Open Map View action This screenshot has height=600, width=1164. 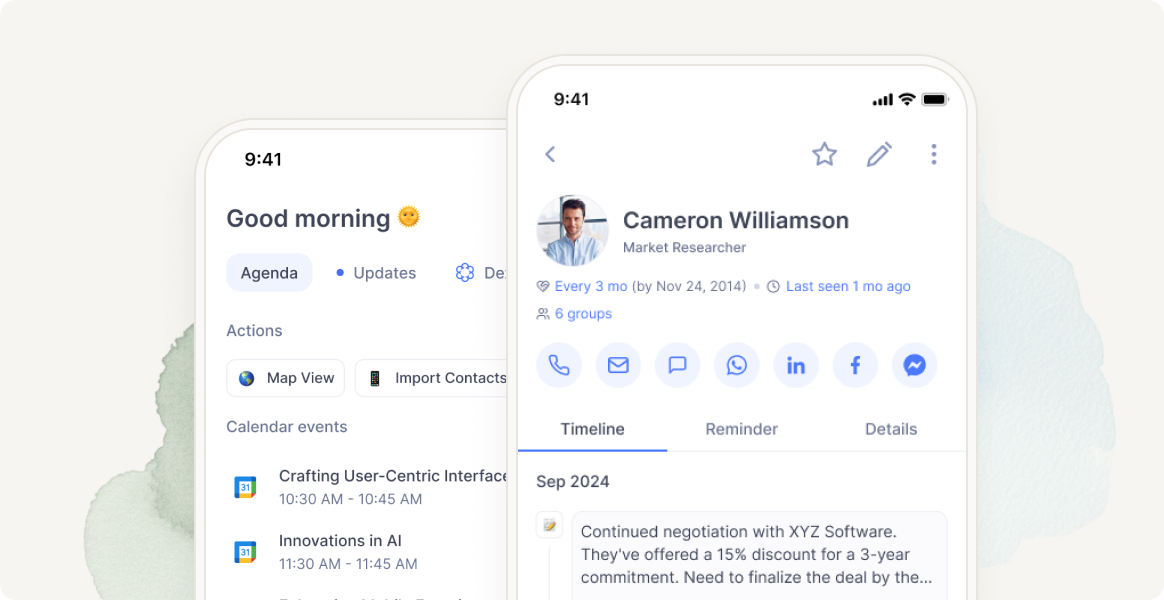(x=286, y=378)
